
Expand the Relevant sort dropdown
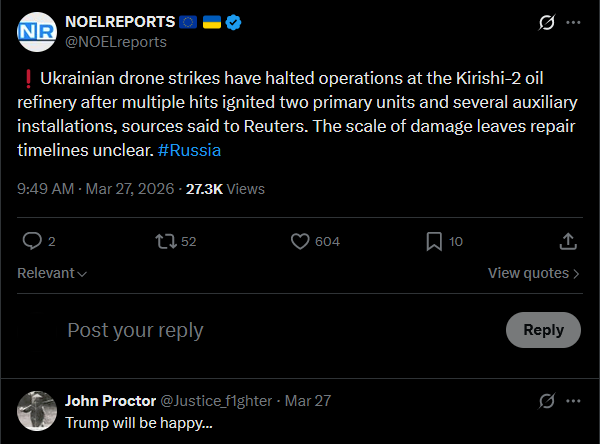(x=52, y=273)
